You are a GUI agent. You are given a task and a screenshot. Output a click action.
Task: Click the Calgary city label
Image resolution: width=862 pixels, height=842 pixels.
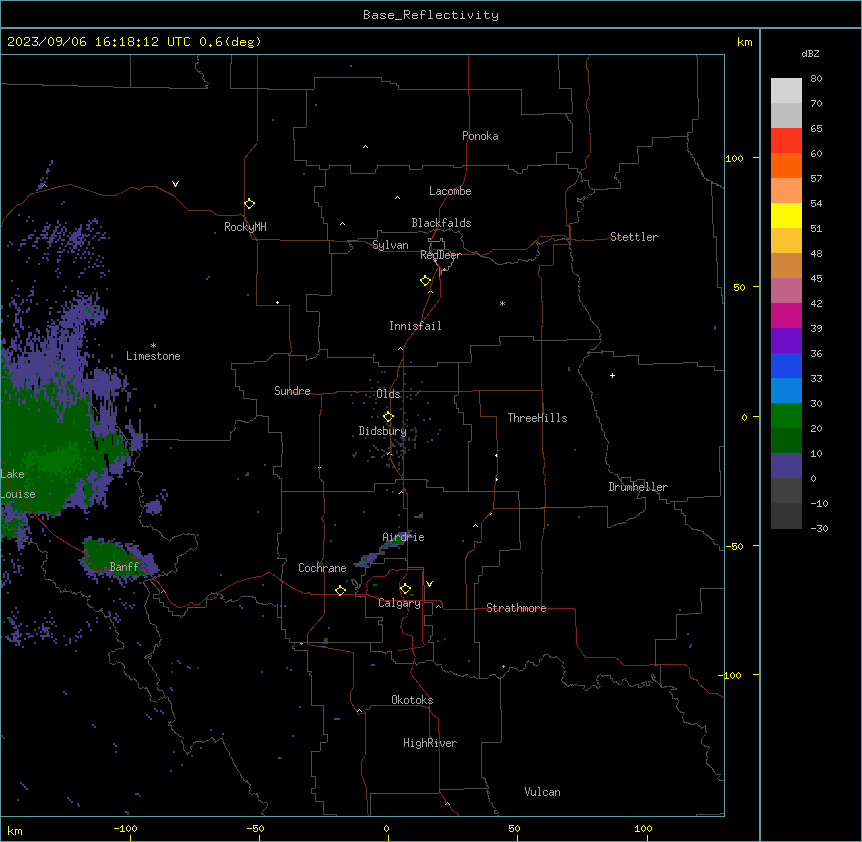point(400,603)
